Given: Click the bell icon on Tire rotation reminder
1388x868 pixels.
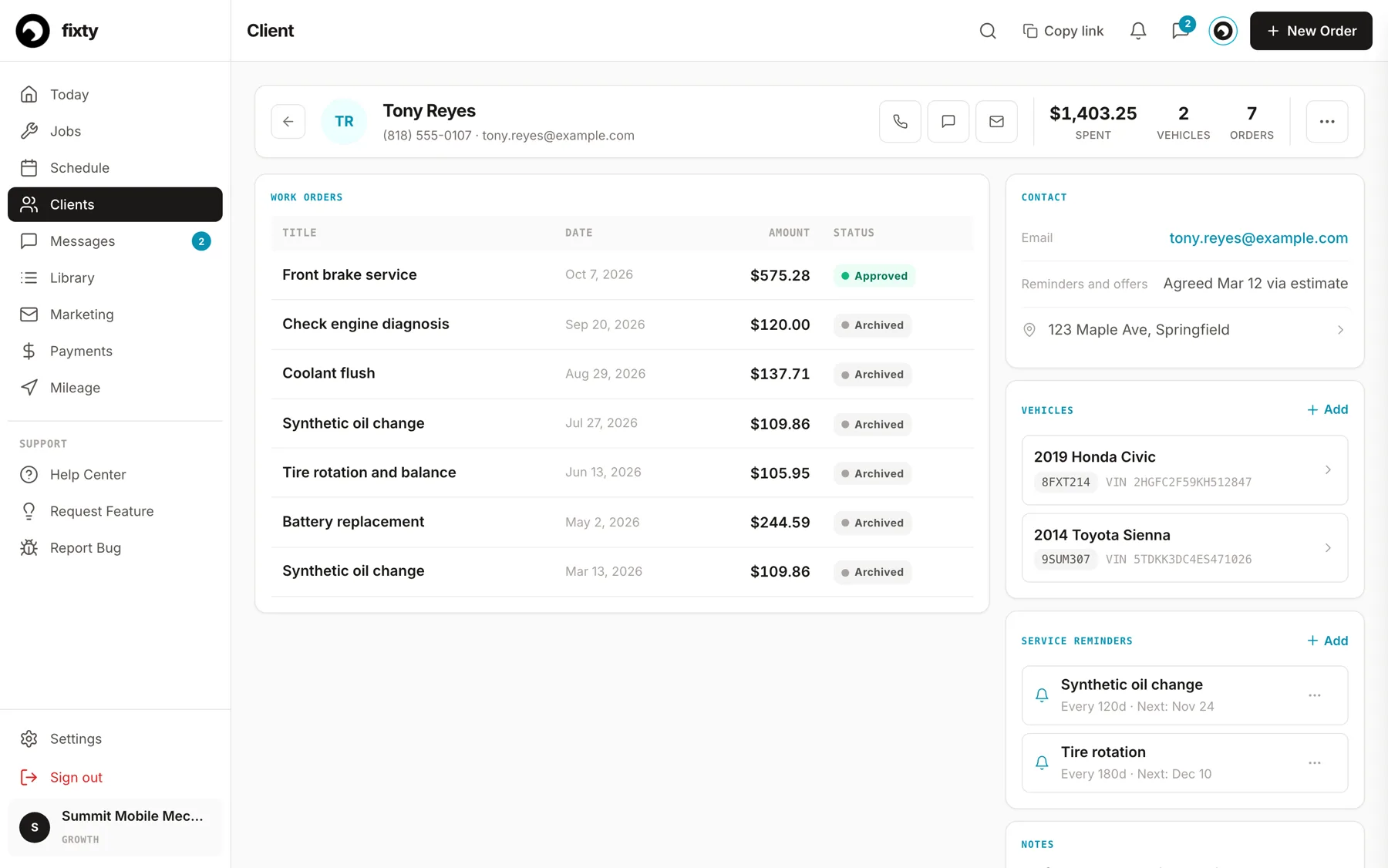Looking at the screenshot, I should point(1042,763).
